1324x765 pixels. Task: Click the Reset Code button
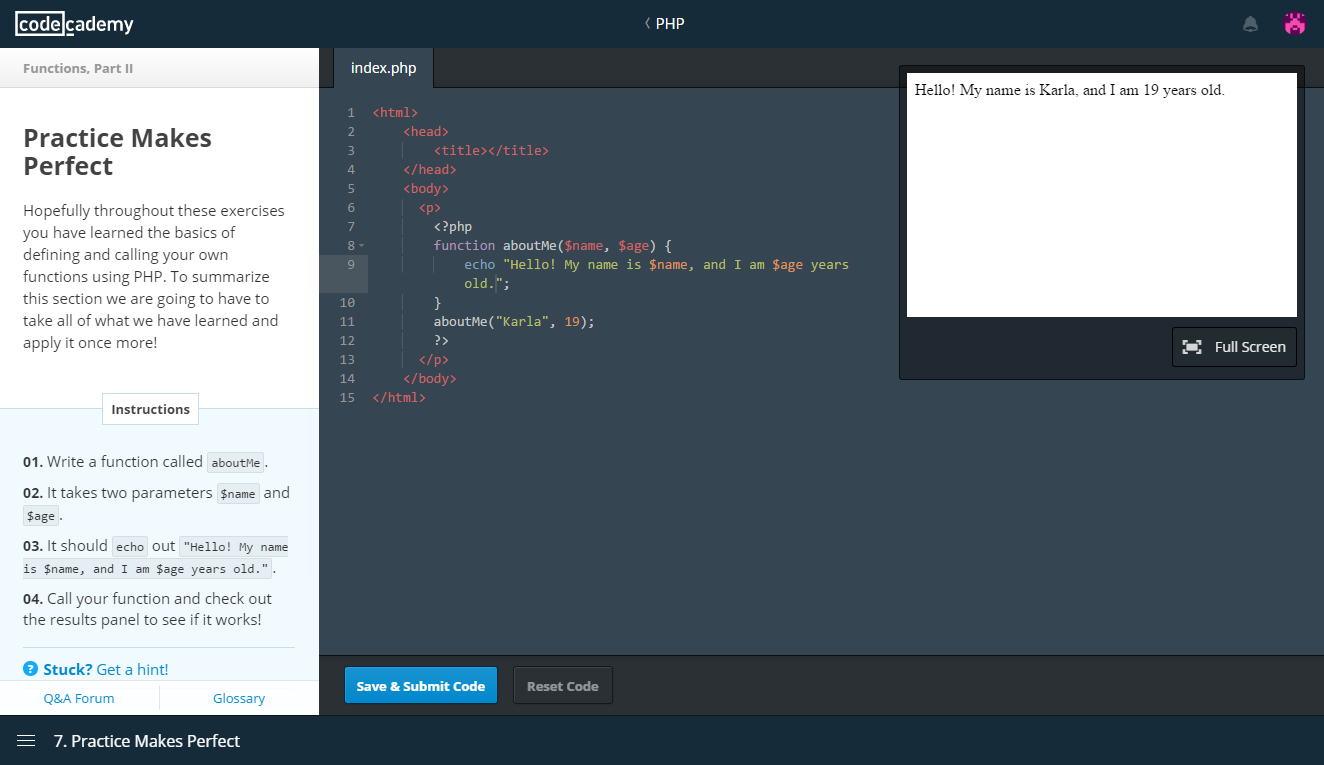(563, 686)
